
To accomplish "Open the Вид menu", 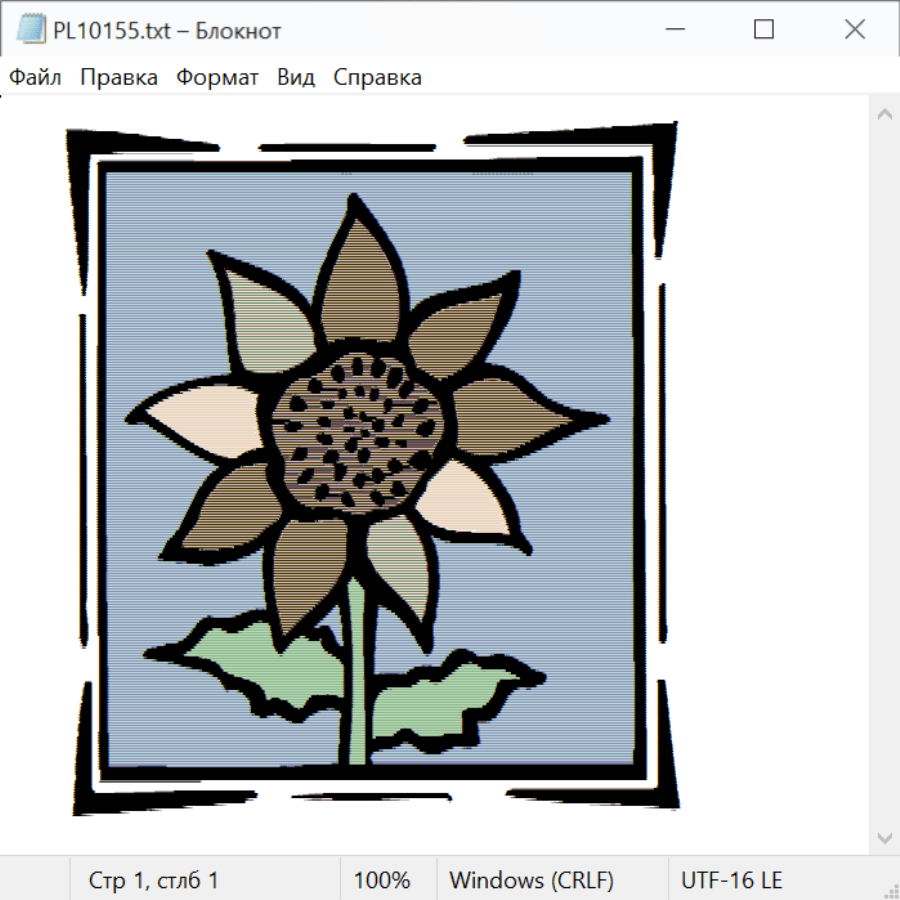I will click(296, 78).
